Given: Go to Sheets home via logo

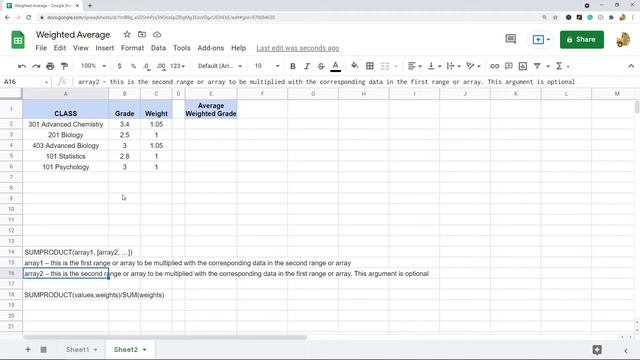Looking at the screenshot, I should coord(18,40).
